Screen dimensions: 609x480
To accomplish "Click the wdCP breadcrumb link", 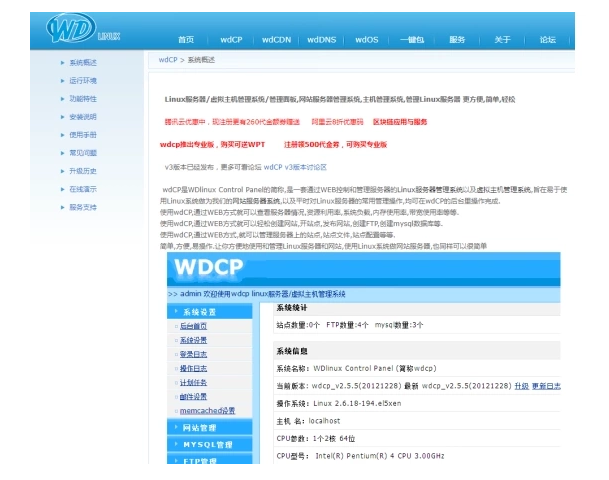I will coord(168,60).
